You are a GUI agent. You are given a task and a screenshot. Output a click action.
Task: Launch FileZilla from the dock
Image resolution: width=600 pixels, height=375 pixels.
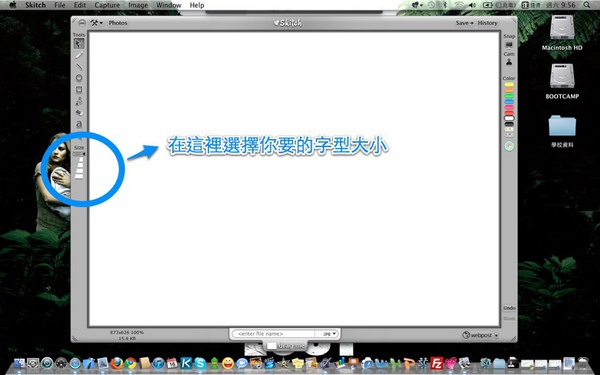click(x=437, y=363)
